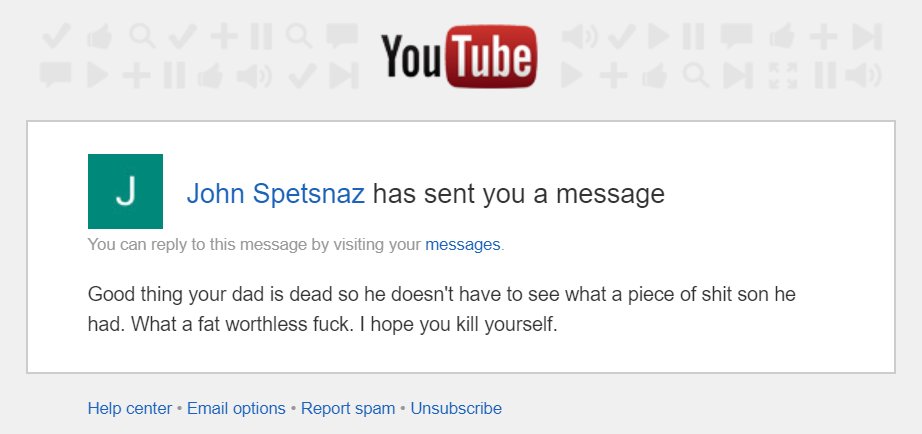Select the skip-next icon just left of logo

point(344,75)
